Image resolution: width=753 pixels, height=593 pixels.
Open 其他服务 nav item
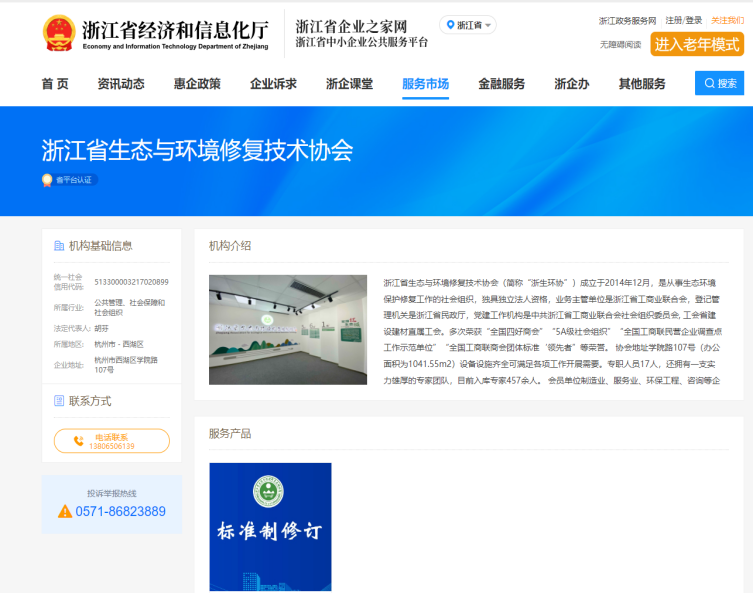pyautogui.click(x=642, y=84)
